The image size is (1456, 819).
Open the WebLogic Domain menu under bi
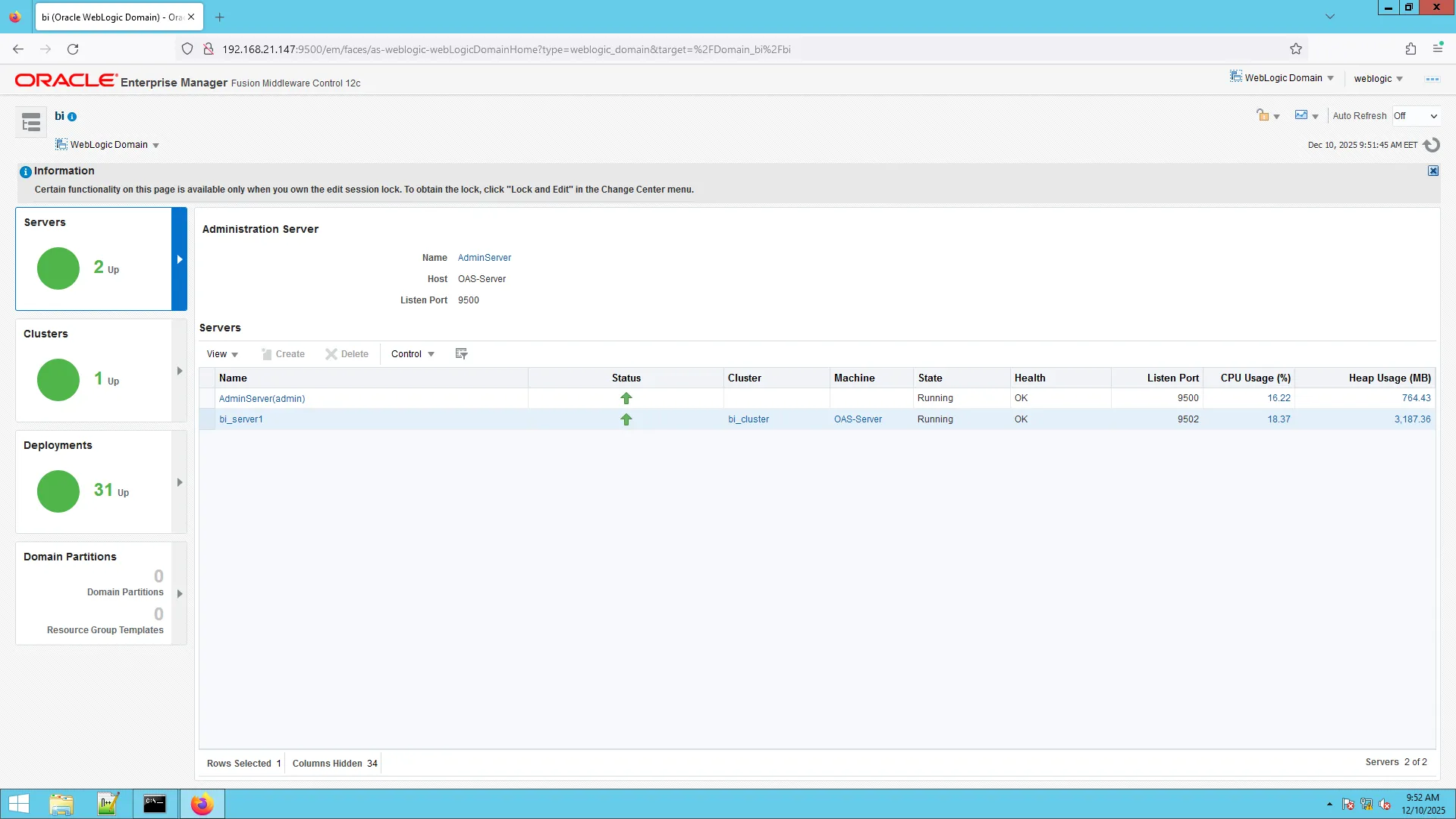pos(107,144)
